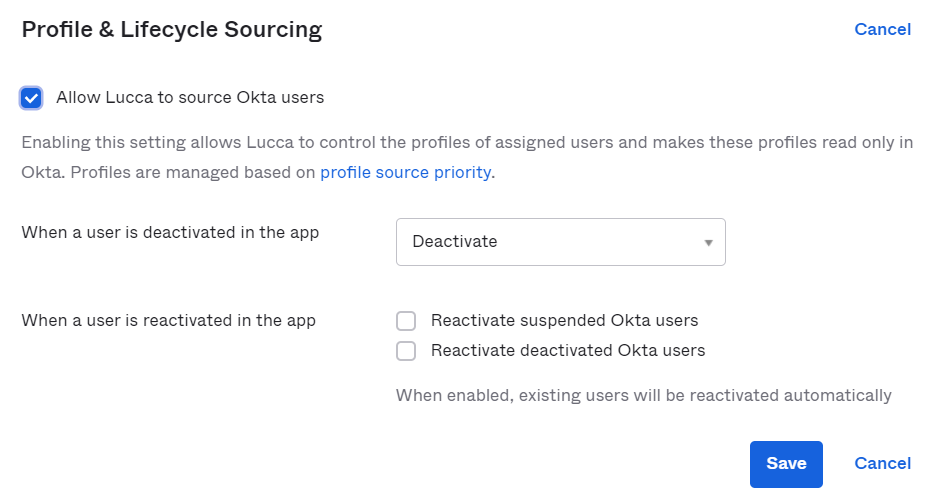The width and height of the screenshot is (929, 500).
Task: Click the Profile & Lifecycle Sourcing heading
Action: [172, 30]
